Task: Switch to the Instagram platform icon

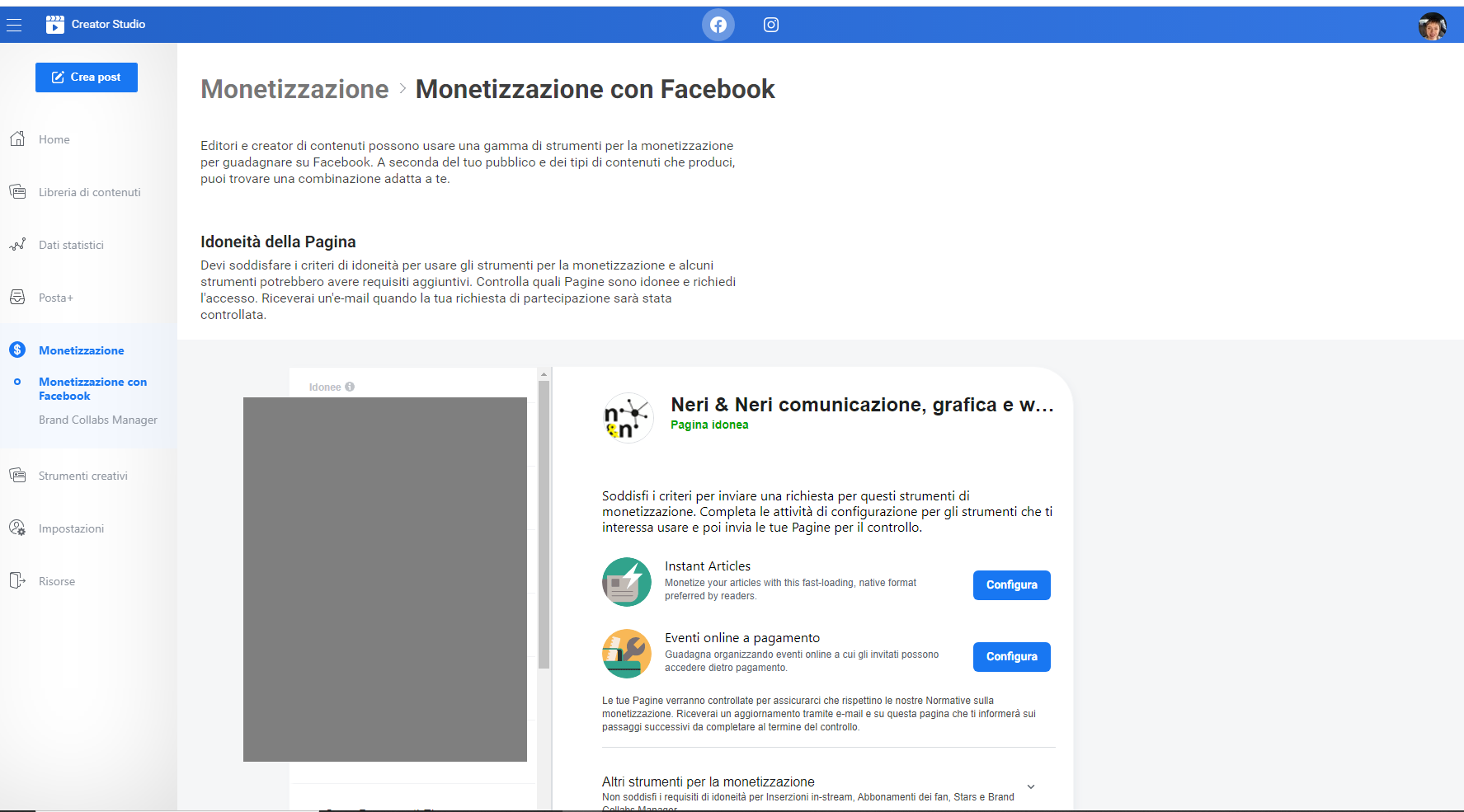Action: tap(771, 25)
